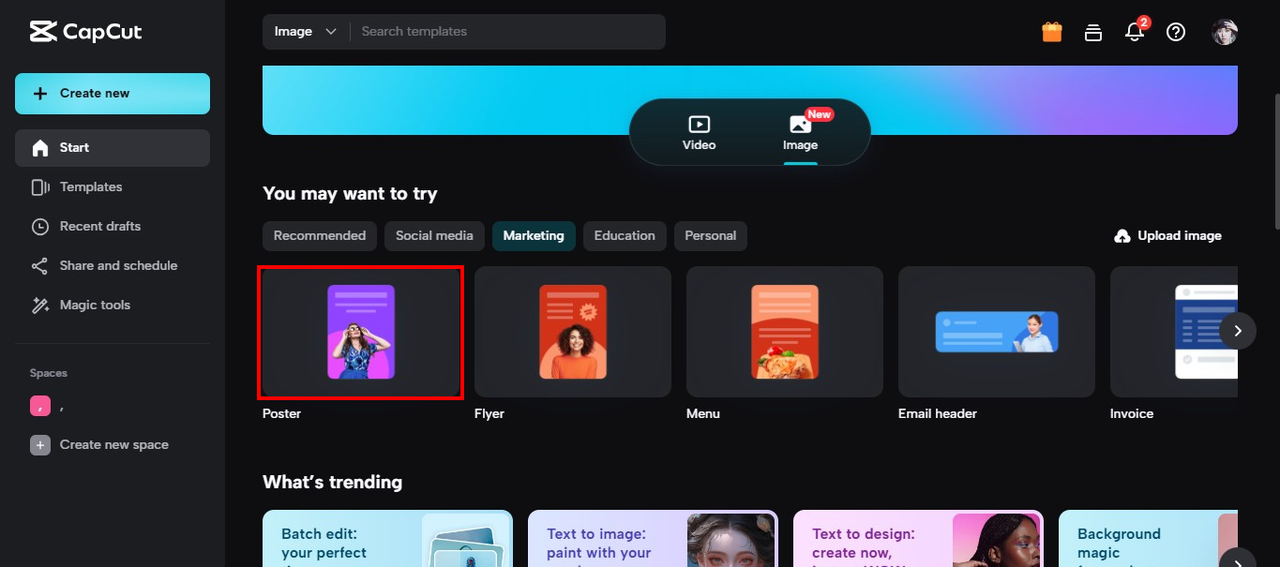The height and width of the screenshot is (567, 1280).
Task: Open the Menu template thumbnail
Action: 785,332
